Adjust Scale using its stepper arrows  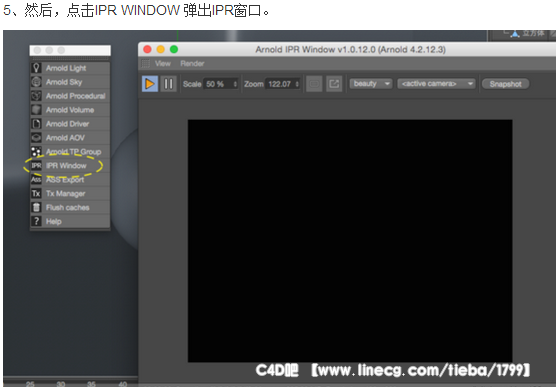point(235,84)
